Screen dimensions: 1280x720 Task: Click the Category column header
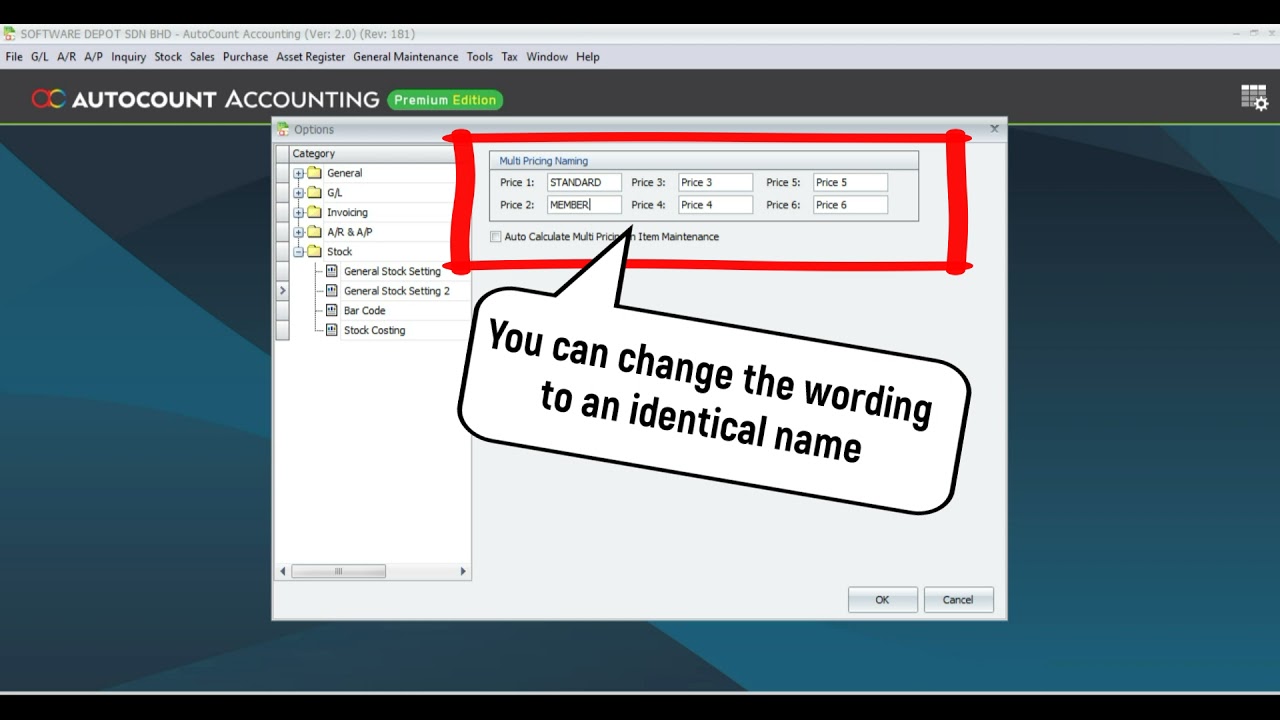372,154
